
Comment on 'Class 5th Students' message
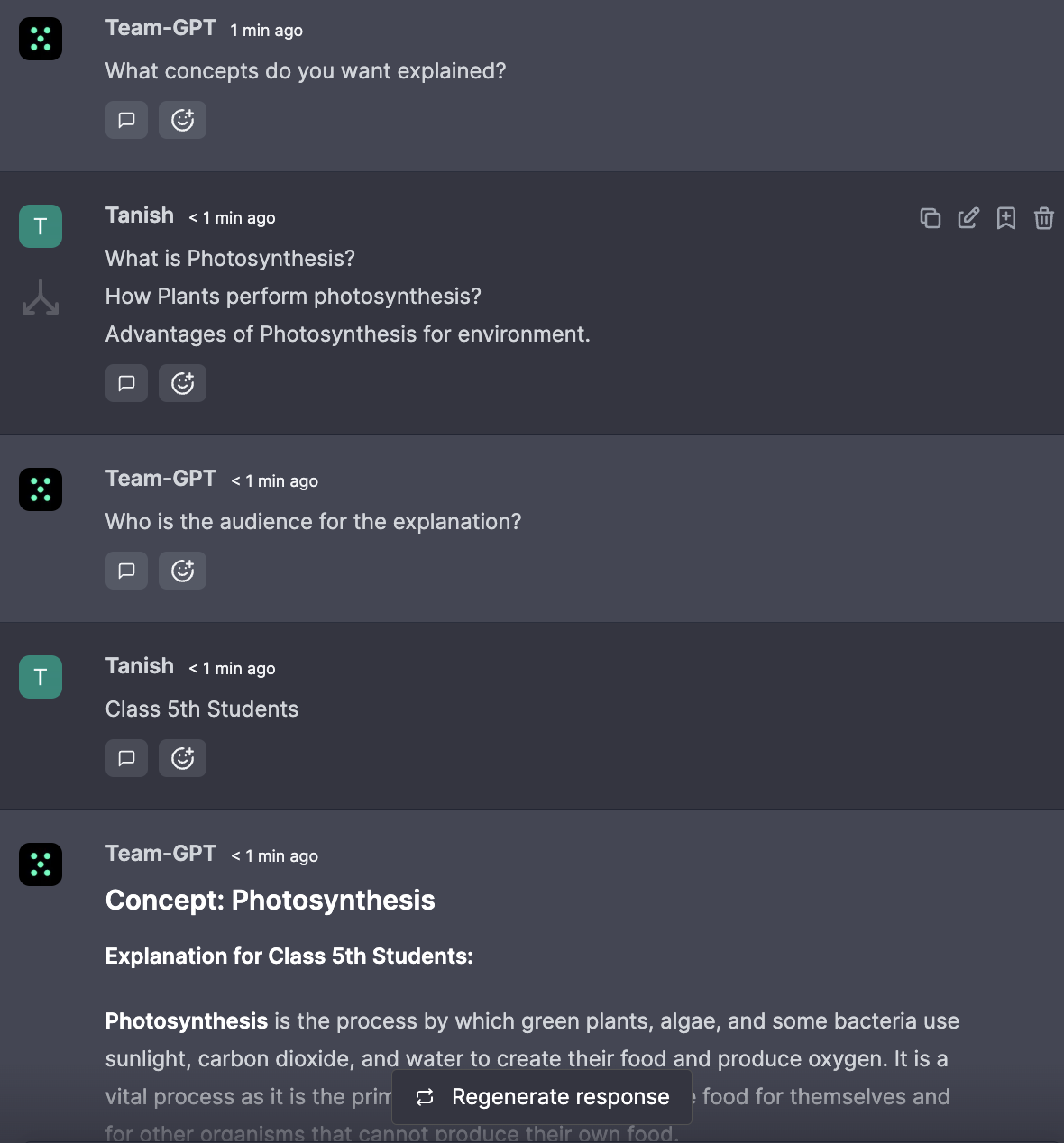point(126,758)
